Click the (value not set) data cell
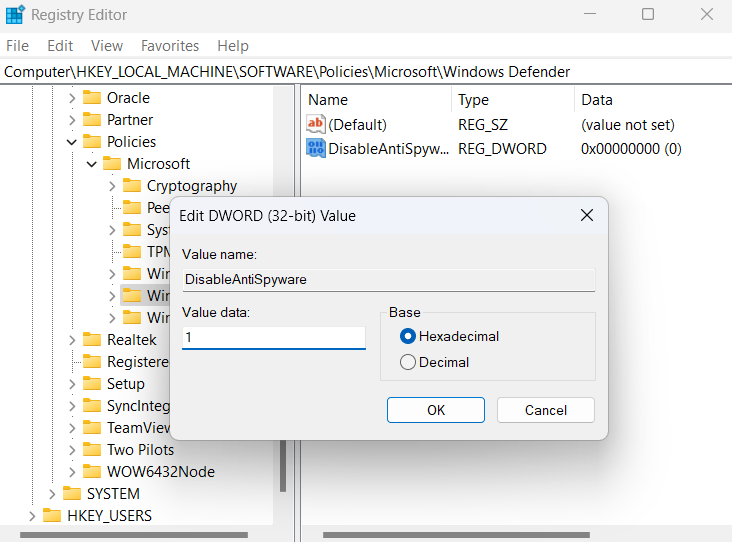 [x=628, y=125]
